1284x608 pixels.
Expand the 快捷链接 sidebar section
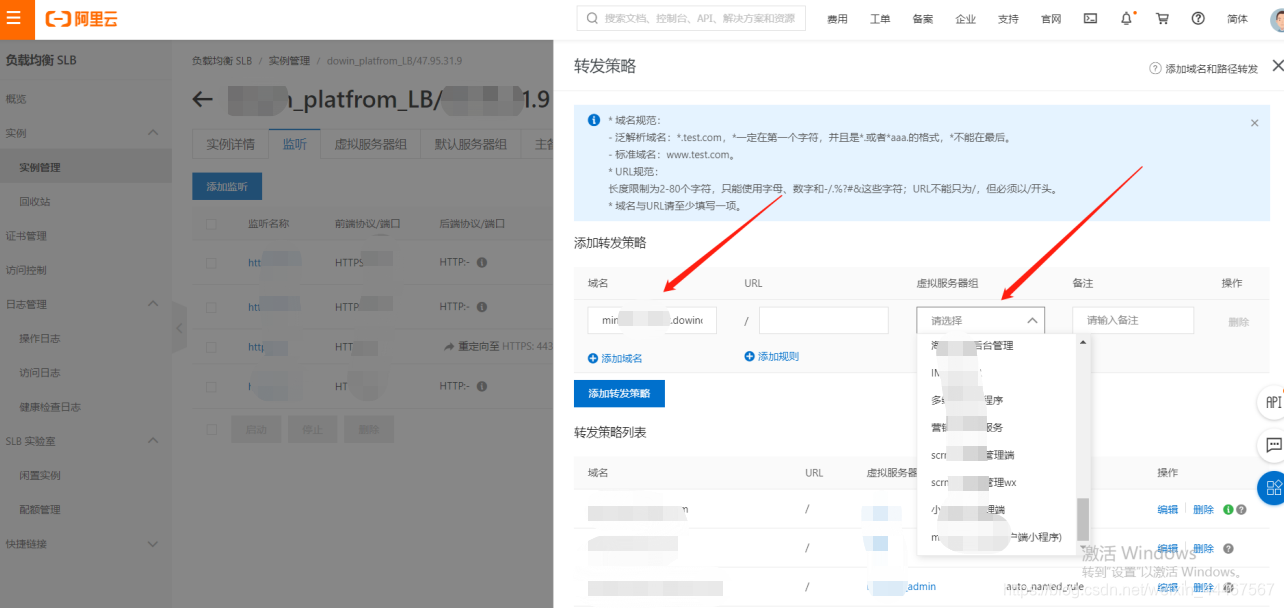[153, 544]
